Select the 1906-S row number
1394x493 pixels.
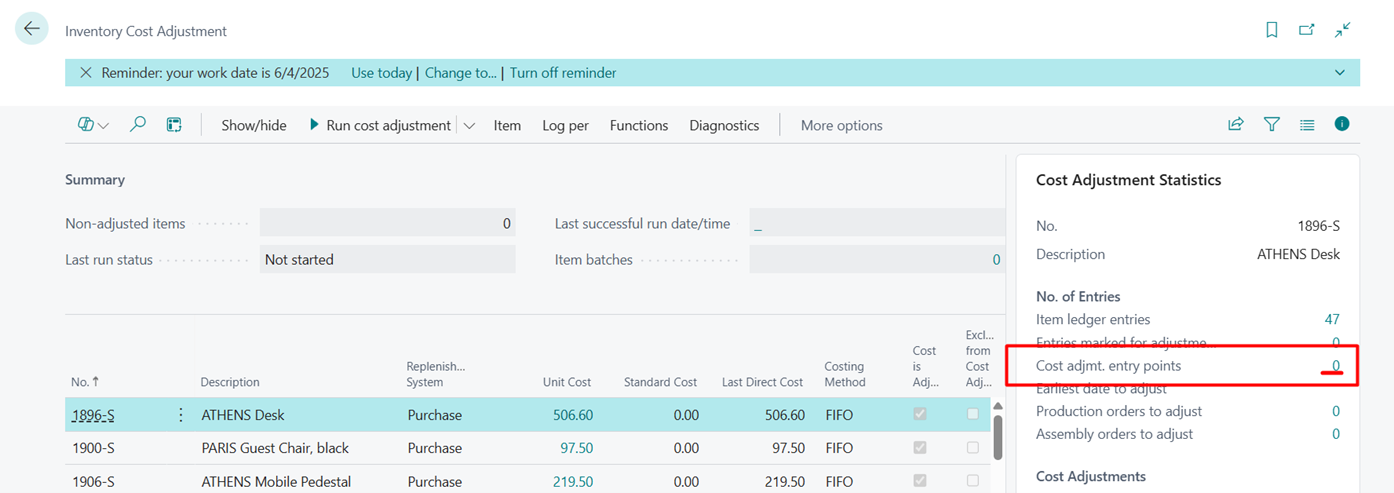93,481
